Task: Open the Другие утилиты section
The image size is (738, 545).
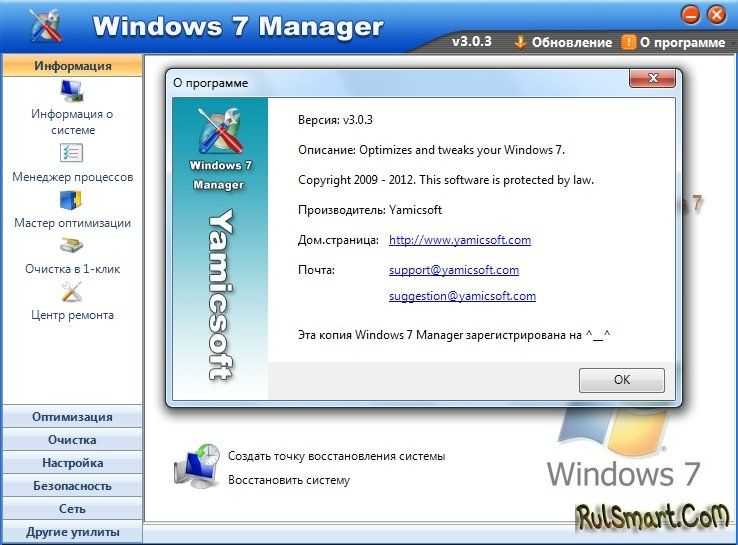Action: point(72,532)
